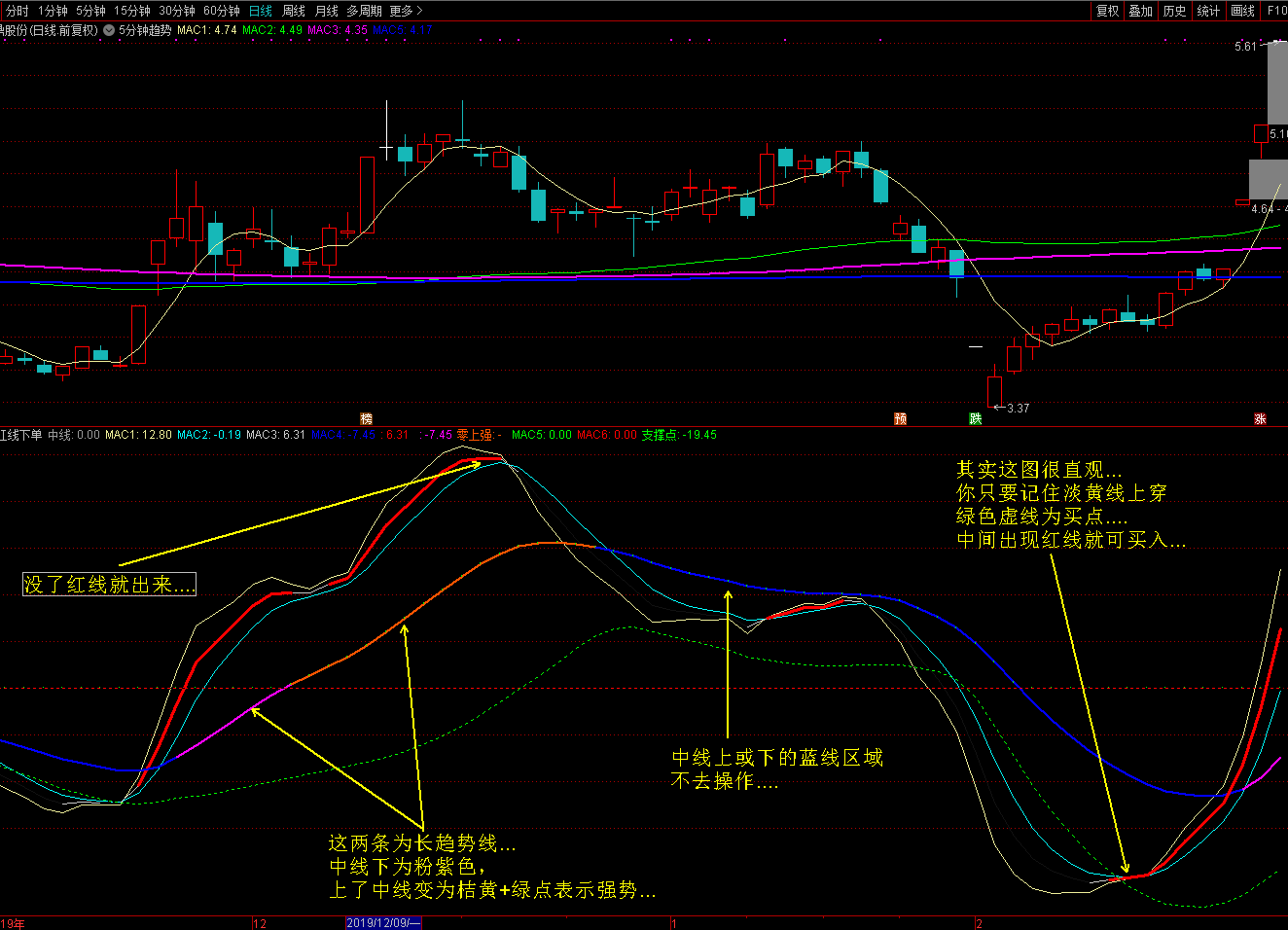Click the 2019/12/09 date marker on timeline
Viewport: 1288px width, 930px height.
(x=383, y=922)
